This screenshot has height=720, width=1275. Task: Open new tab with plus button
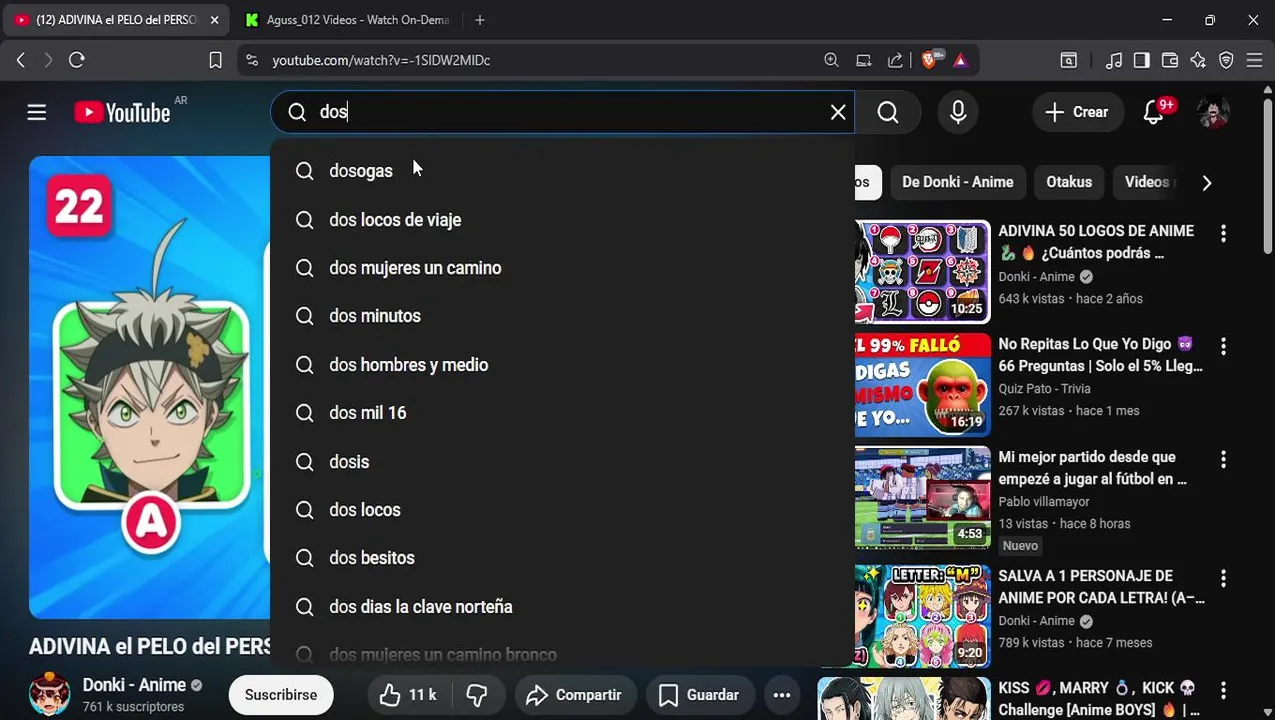tap(480, 20)
